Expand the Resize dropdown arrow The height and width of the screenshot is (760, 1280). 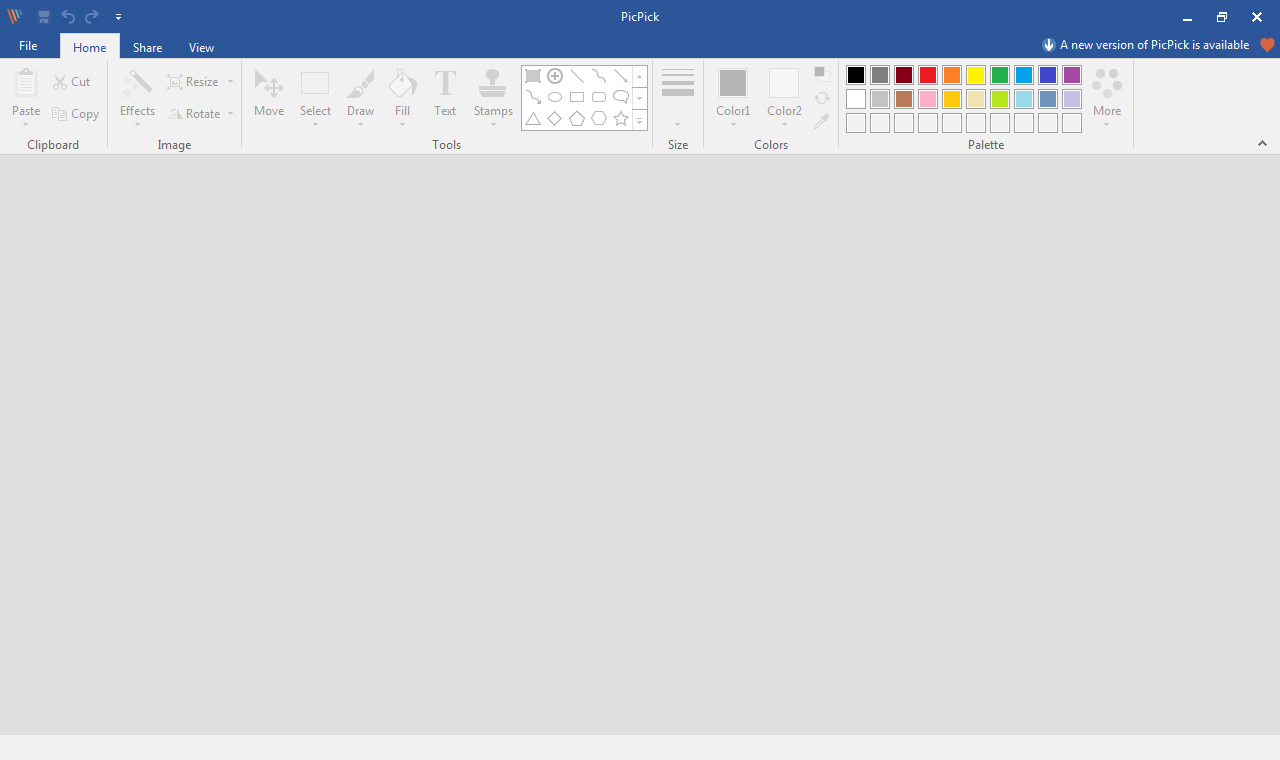click(230, 82)
